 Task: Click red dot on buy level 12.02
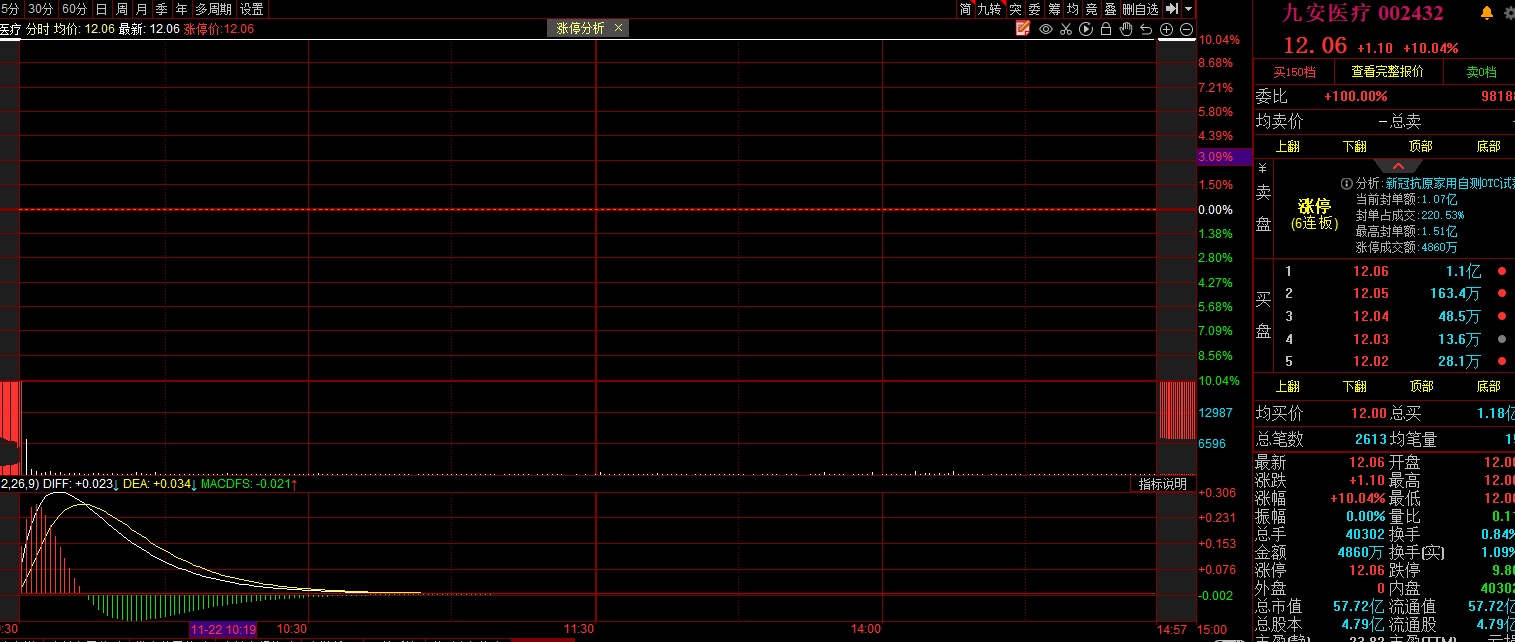click(x=1501, y=361)
